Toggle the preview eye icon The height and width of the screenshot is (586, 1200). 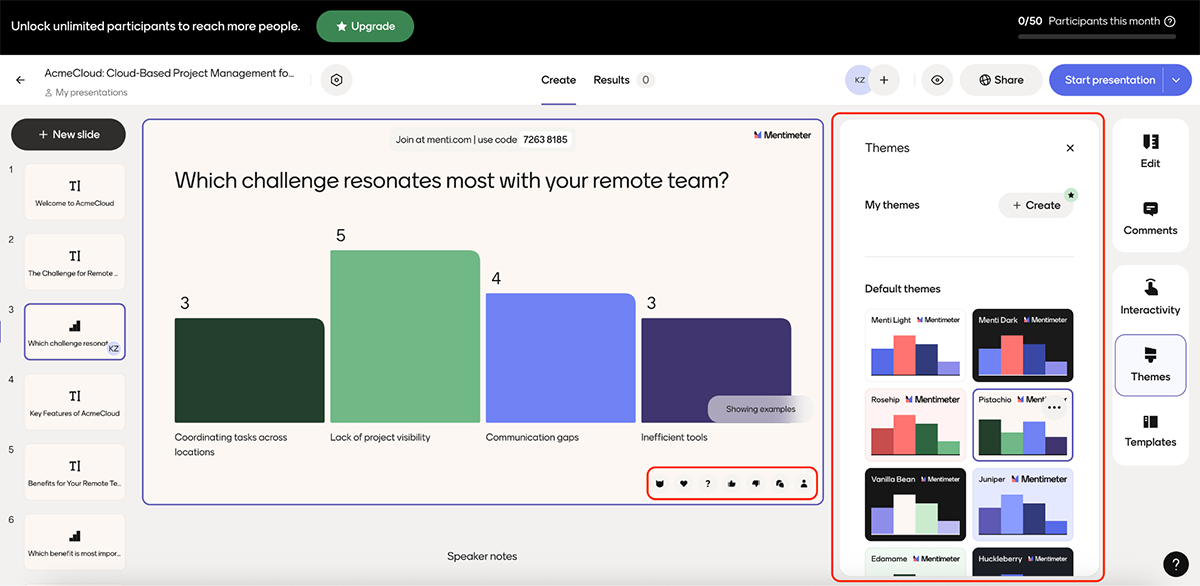936,80
